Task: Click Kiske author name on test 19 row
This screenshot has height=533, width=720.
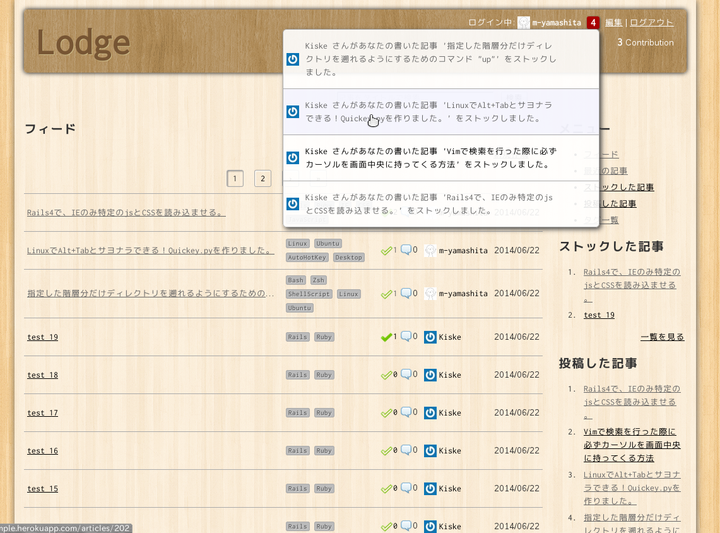Action: [450, 337]
